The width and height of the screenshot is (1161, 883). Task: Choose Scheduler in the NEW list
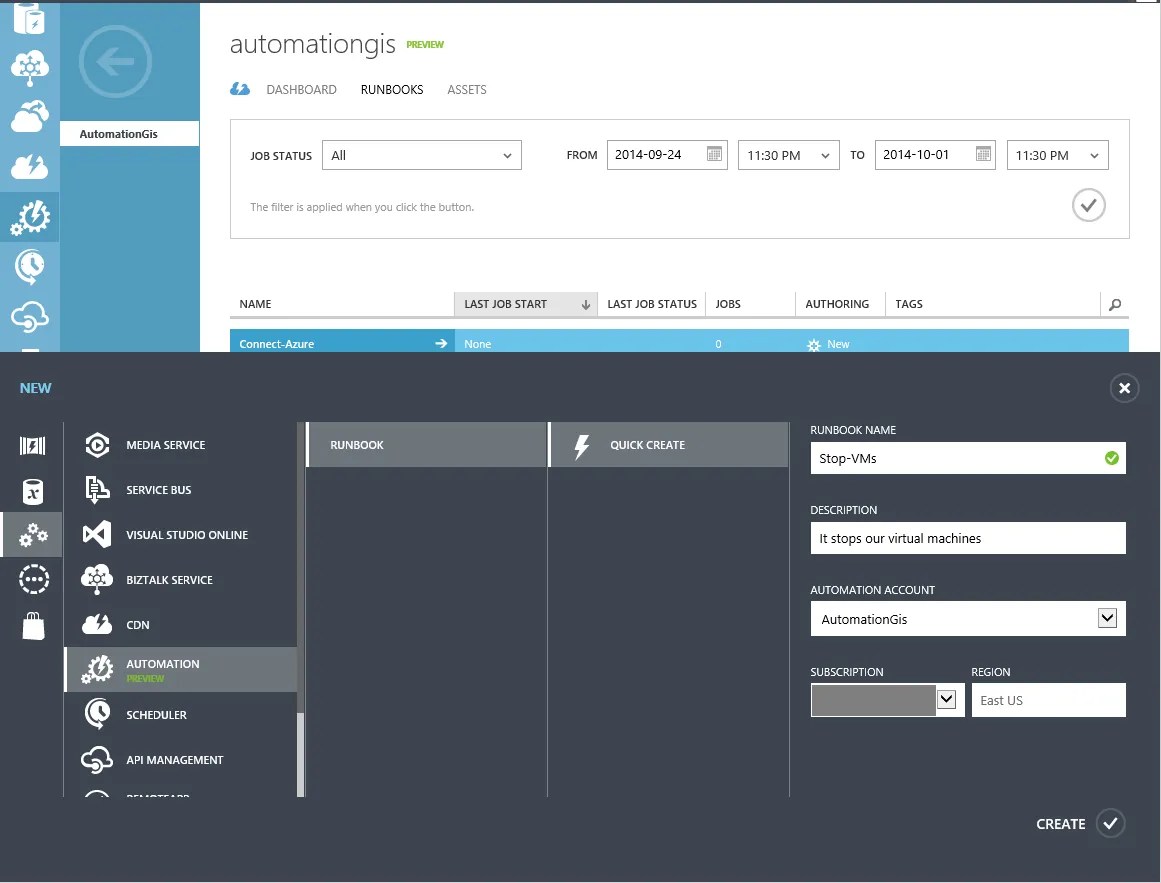(181, 715)
